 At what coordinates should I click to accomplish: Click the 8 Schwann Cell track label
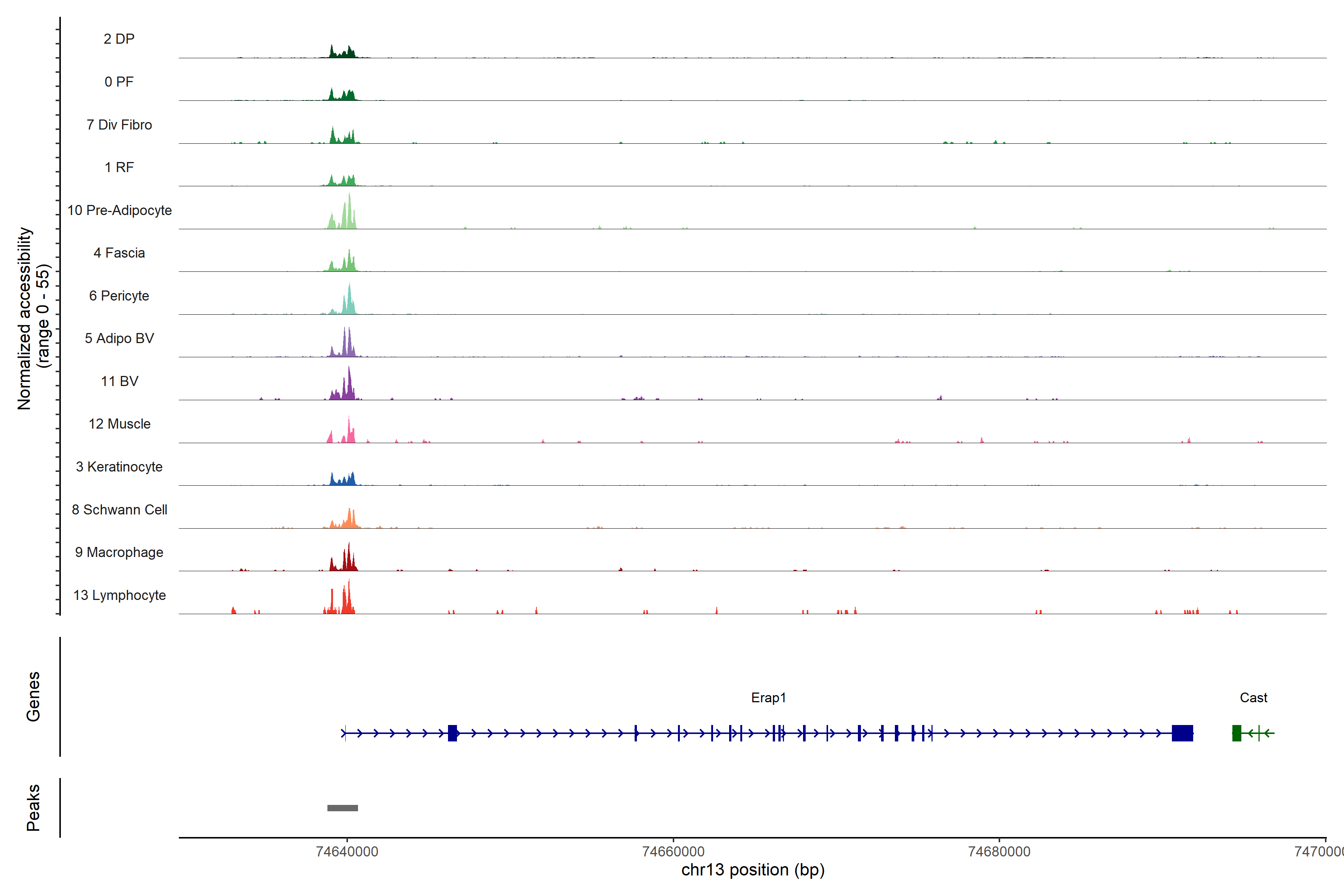point(119,510)
